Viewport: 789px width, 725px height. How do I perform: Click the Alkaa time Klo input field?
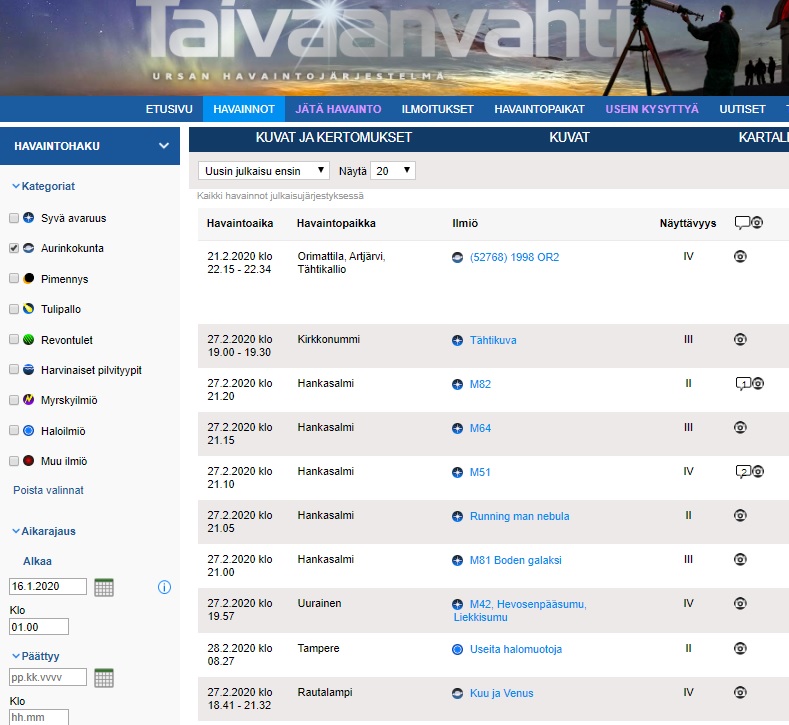39,627
